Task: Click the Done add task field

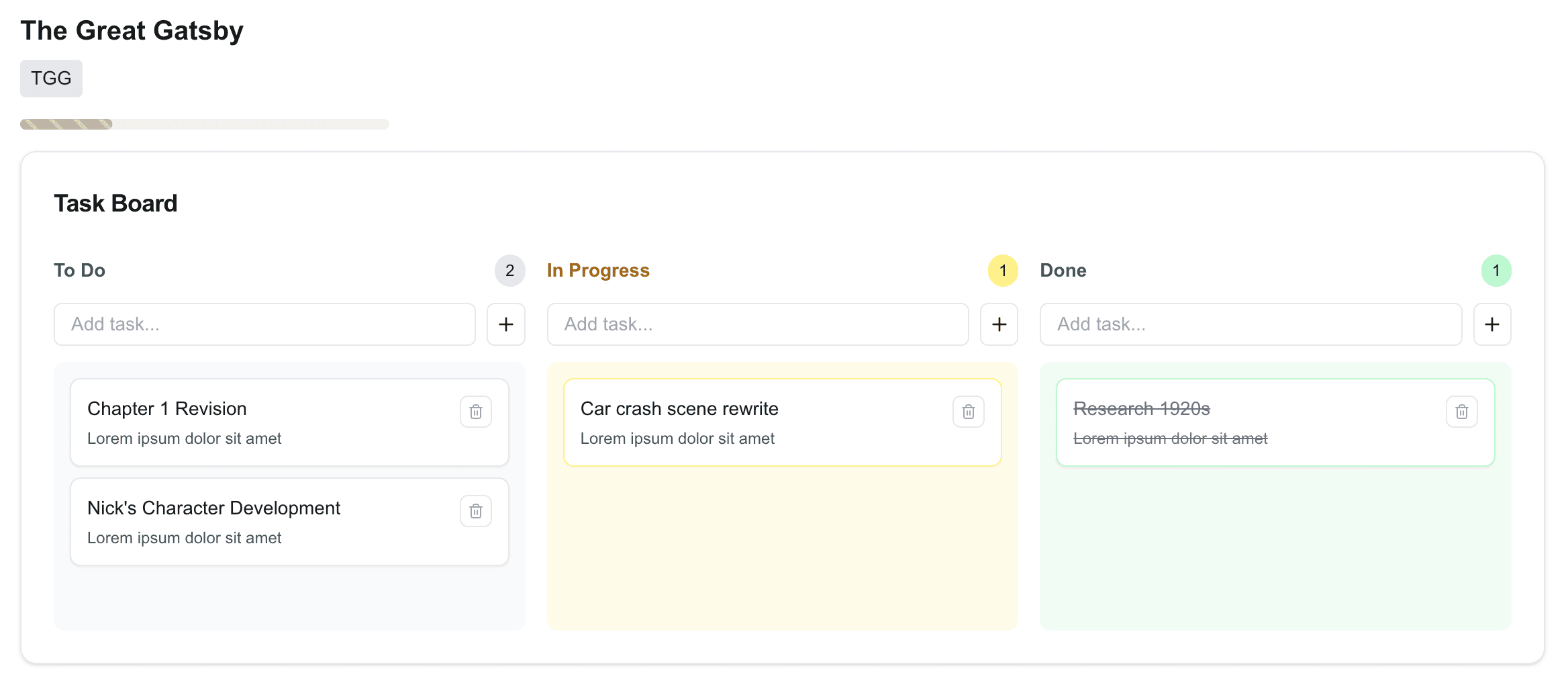Action: pos(1251,324)
